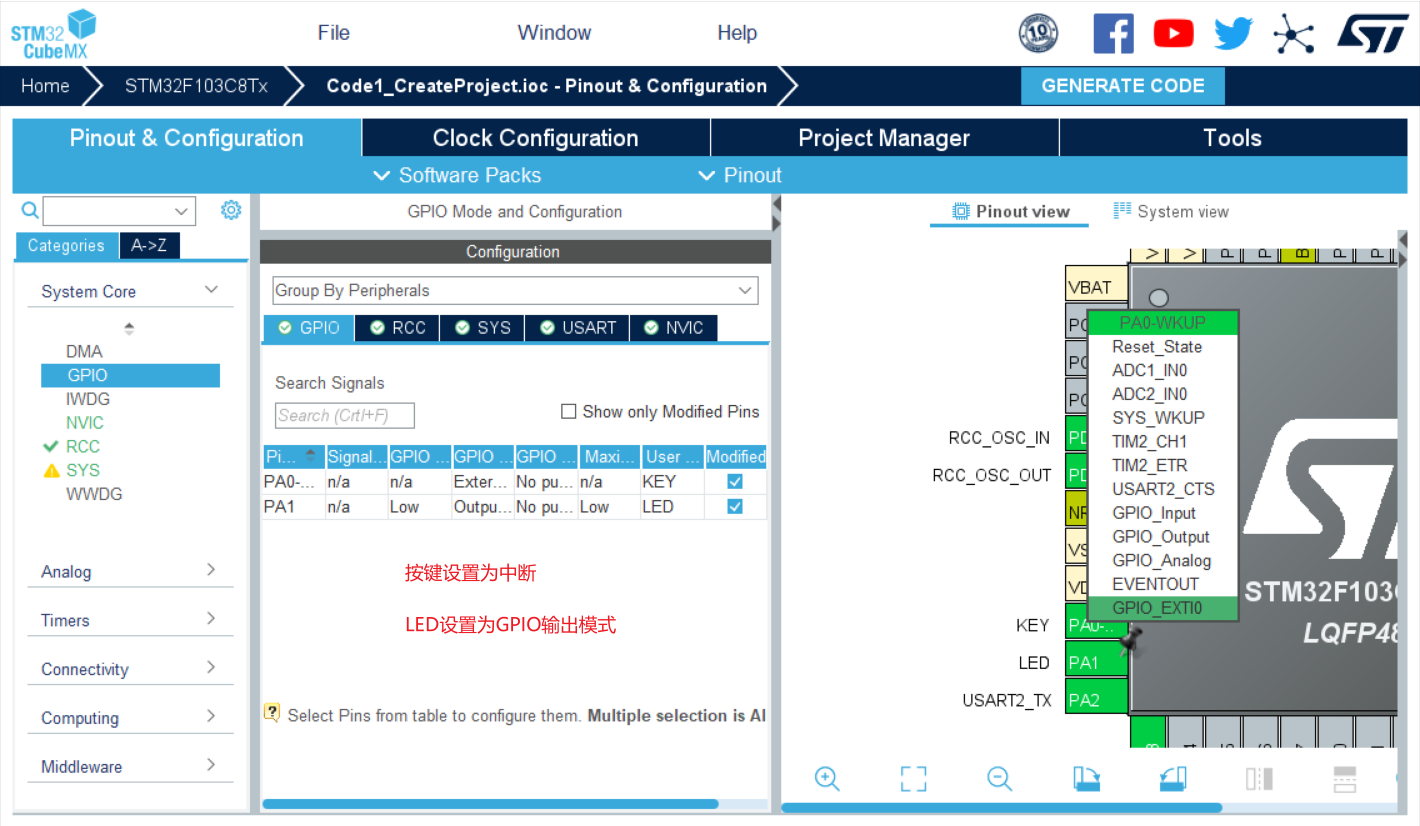The width and height of the screenshot is (1420, 826).
Task: Select DMA in System Core list
Action: [84, 351]
